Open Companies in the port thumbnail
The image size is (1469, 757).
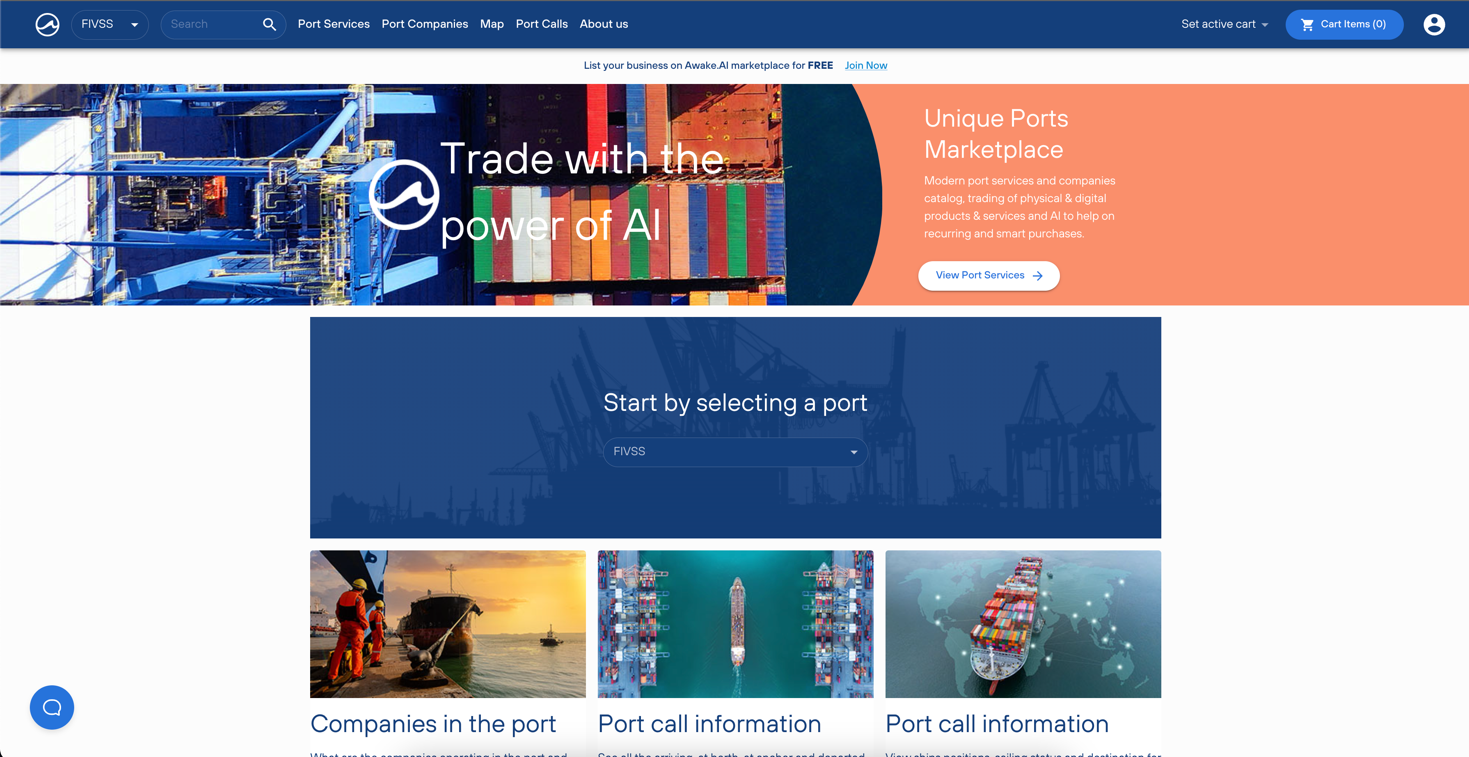[448, 624]
